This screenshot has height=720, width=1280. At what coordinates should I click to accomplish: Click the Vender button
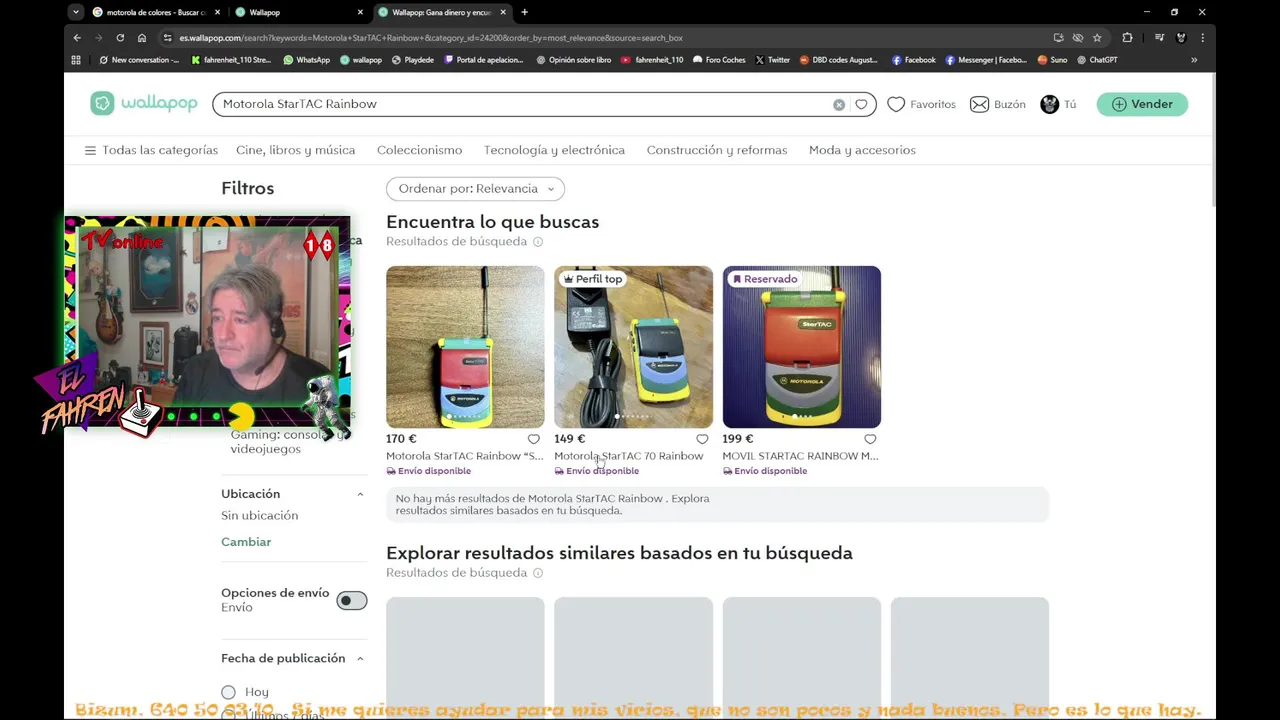click(1142, 104)
